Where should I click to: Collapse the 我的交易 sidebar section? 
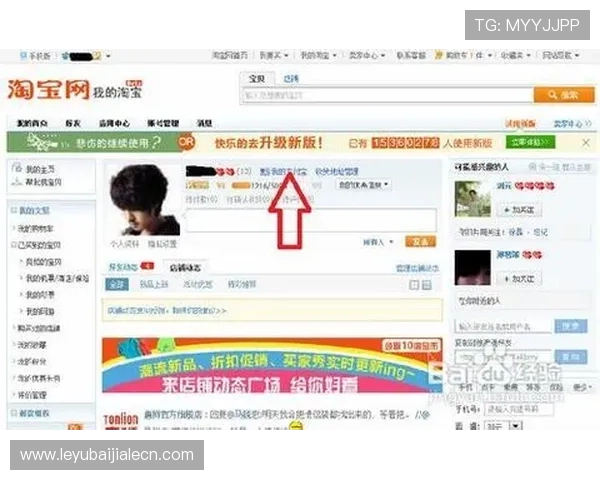(x=14, y=210)
